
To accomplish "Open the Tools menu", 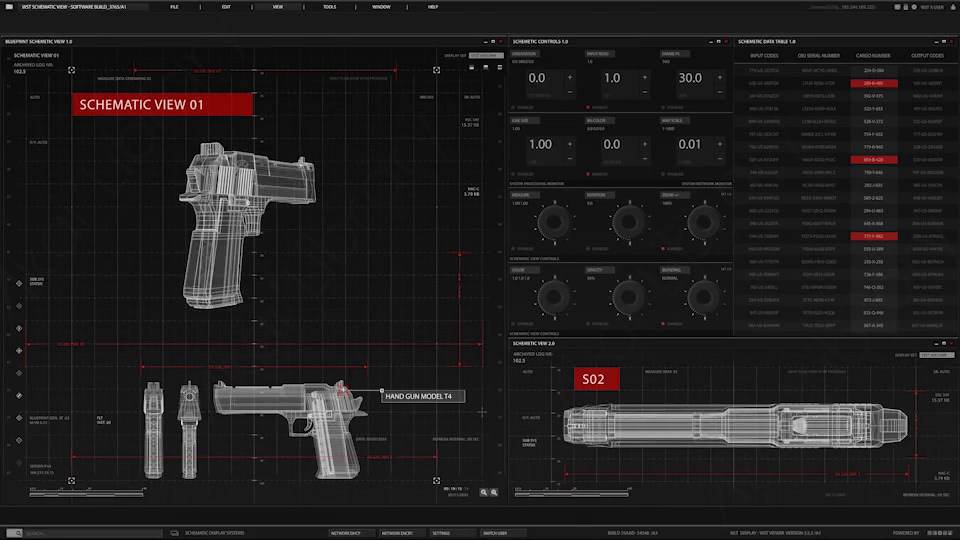I will 329,7.
